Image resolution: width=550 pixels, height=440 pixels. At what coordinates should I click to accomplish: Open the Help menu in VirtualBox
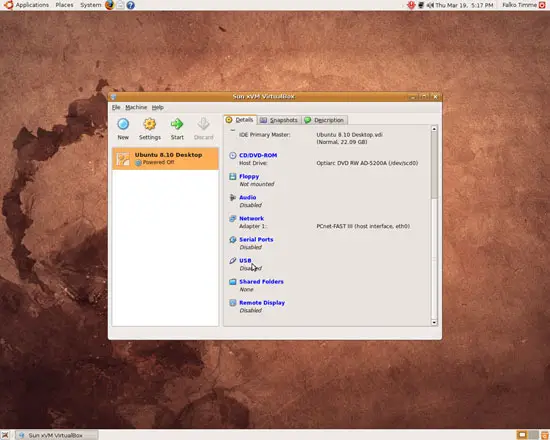coord(157,107)
